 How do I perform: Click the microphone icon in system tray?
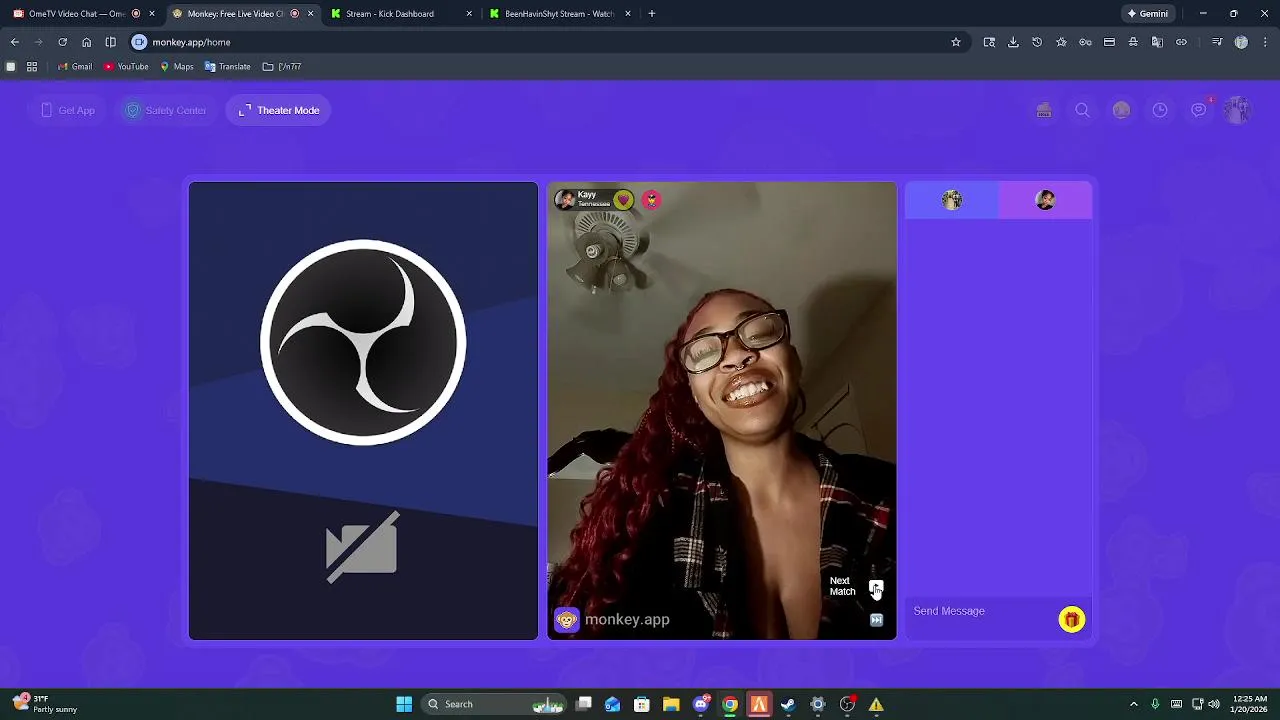(x=1155, y=704)
